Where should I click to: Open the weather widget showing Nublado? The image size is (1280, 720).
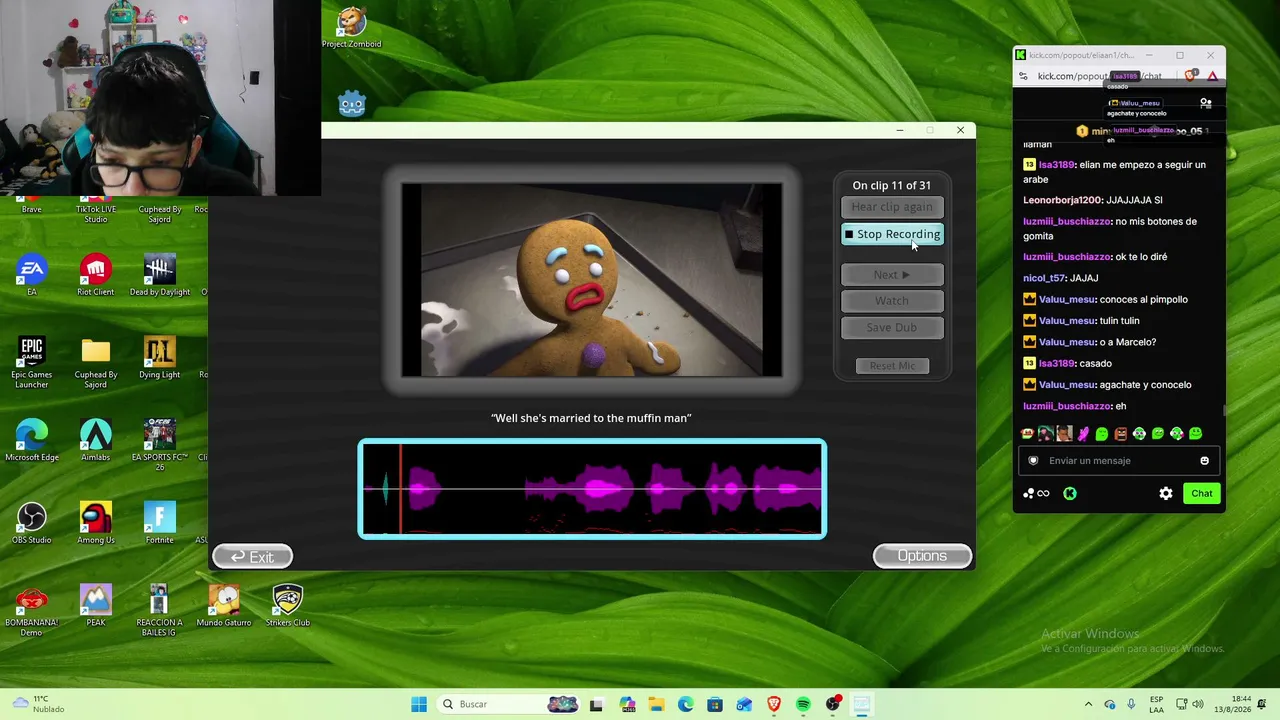[37, 704]
